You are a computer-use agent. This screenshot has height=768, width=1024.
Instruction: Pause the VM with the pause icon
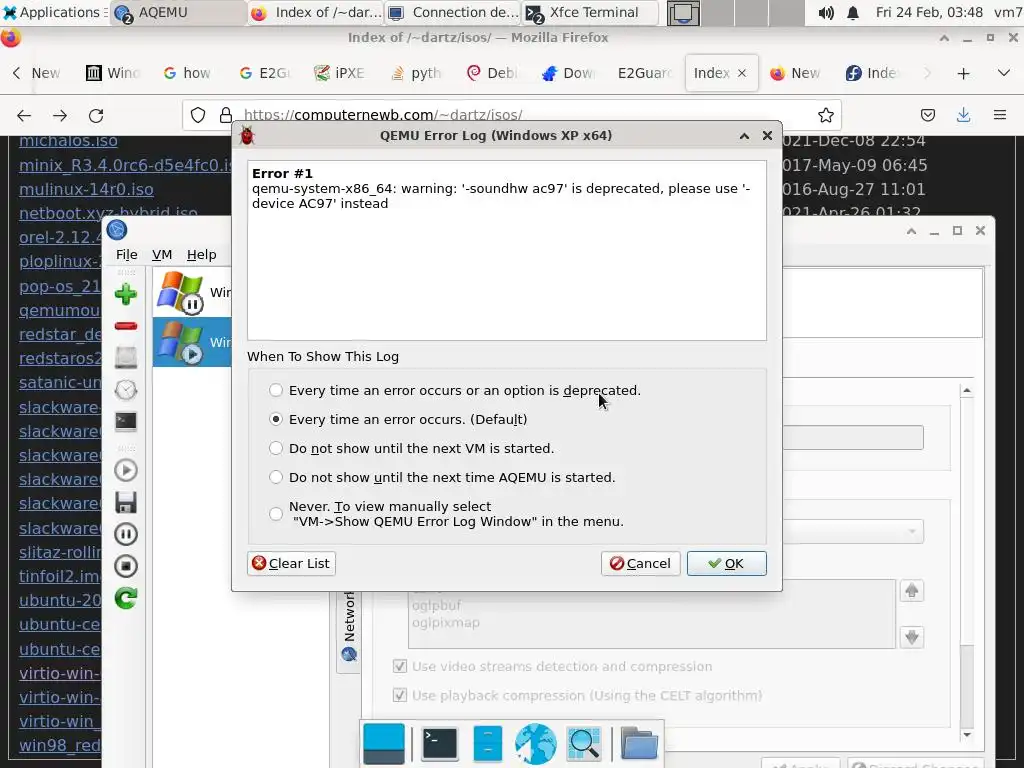125,534
